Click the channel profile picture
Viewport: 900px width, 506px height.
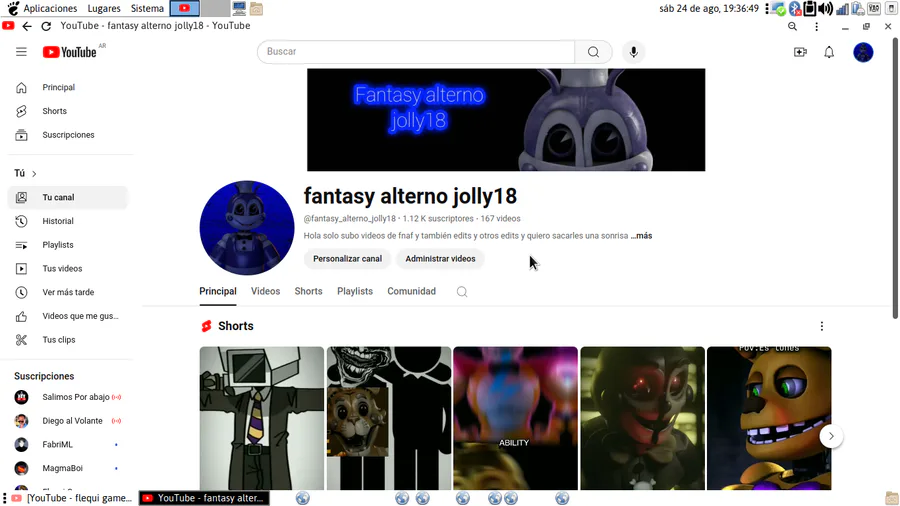tap(247, 228)
